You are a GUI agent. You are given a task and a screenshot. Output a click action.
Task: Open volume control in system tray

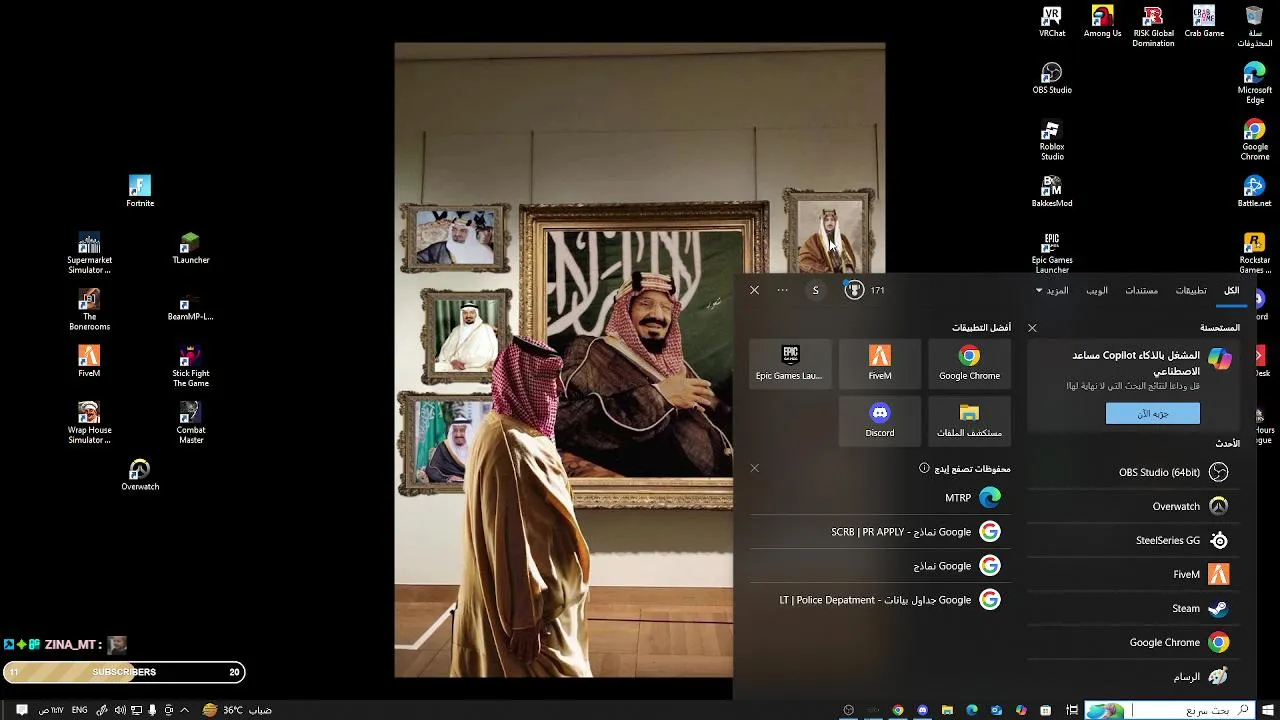[120, 710]
